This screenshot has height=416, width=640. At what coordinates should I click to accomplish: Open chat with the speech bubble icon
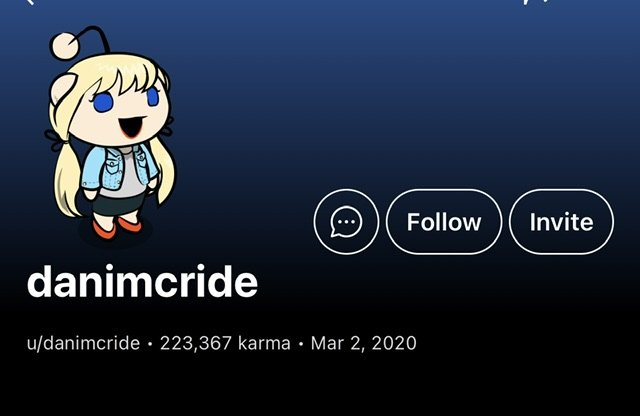coord(346,222)
